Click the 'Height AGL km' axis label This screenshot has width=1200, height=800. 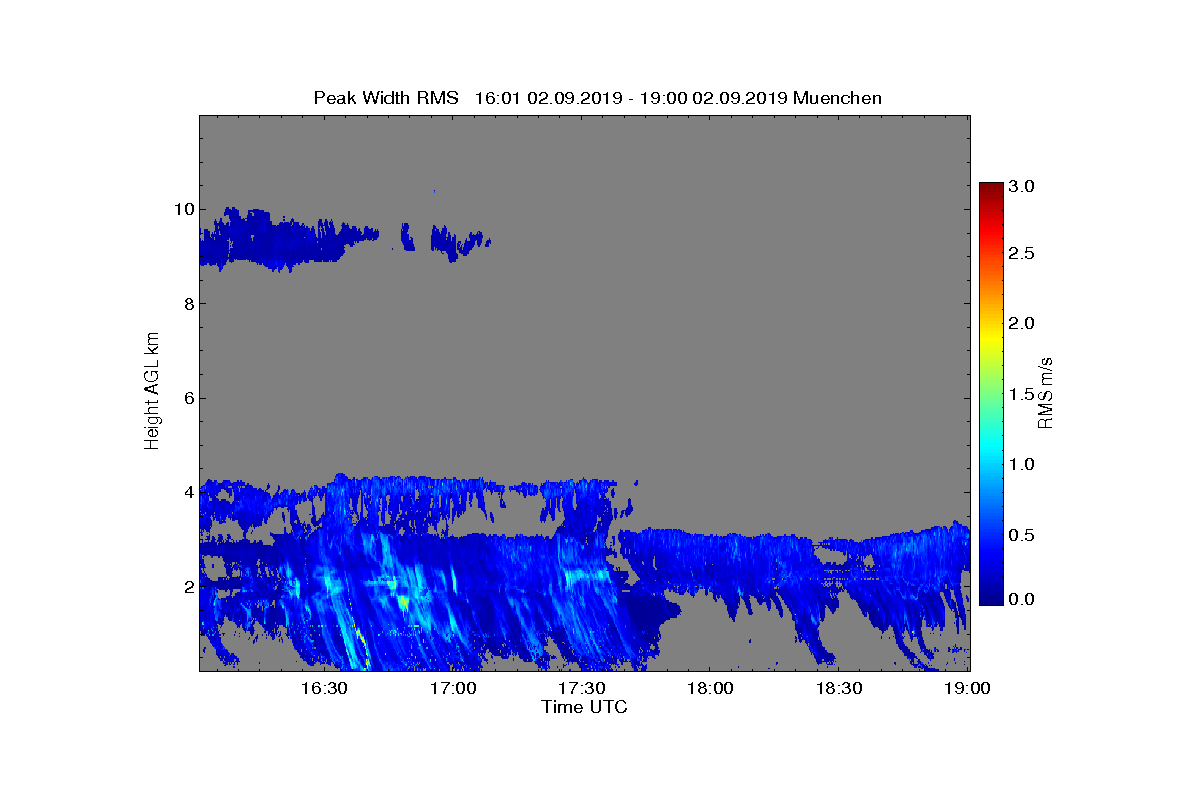[x=152, y=392]
